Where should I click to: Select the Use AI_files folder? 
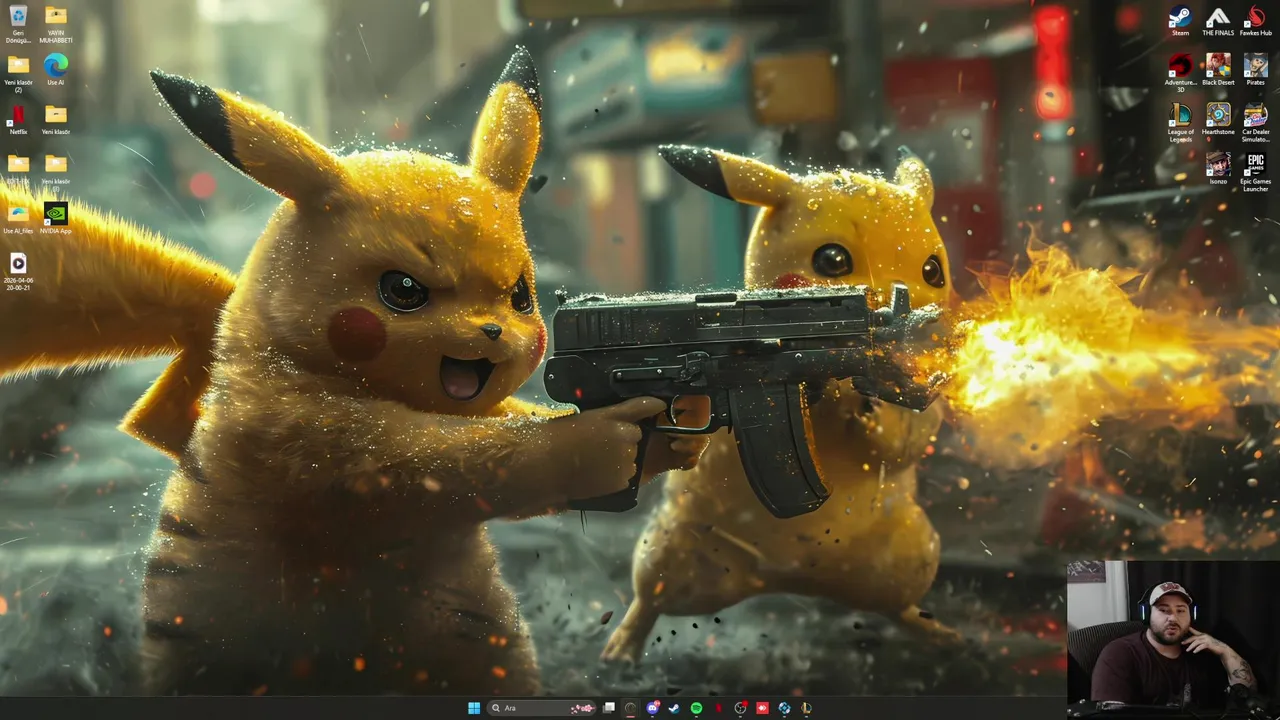(x=18, y=217)
